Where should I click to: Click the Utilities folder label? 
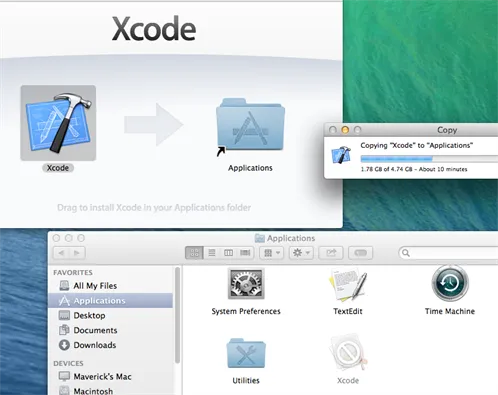[x=246, y=381]
